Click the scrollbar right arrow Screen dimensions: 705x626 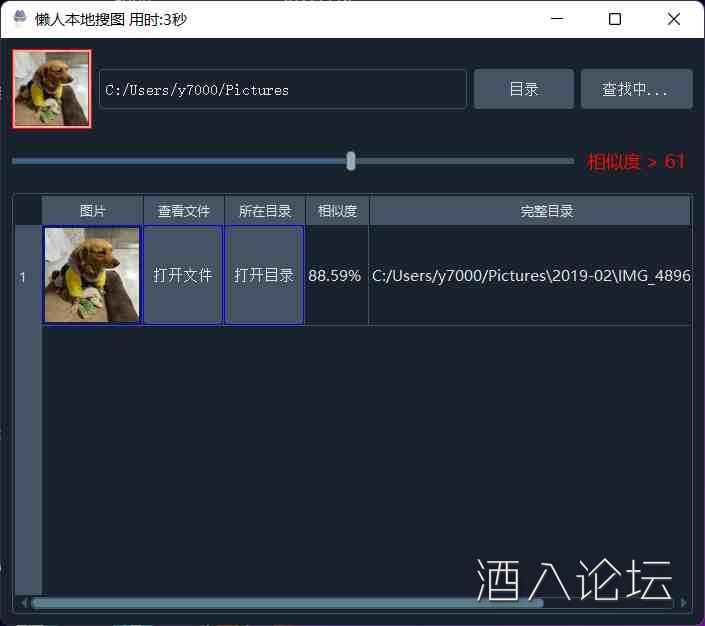pos(683,603)
